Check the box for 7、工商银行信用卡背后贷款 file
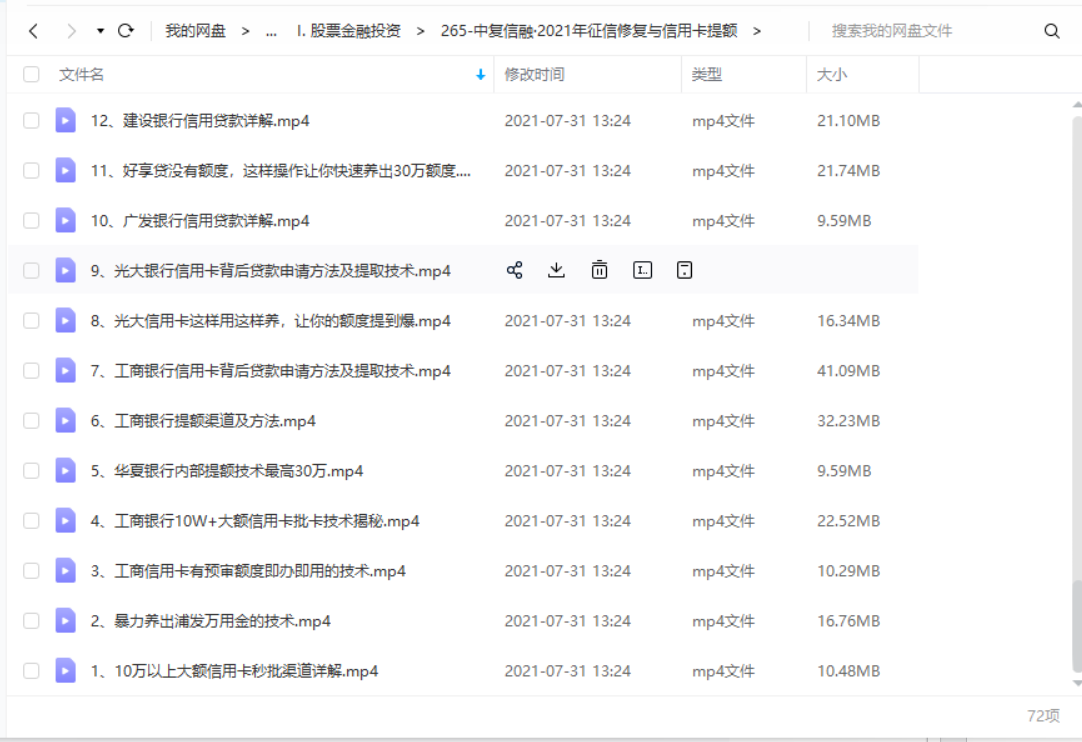 tap(31, 371)
